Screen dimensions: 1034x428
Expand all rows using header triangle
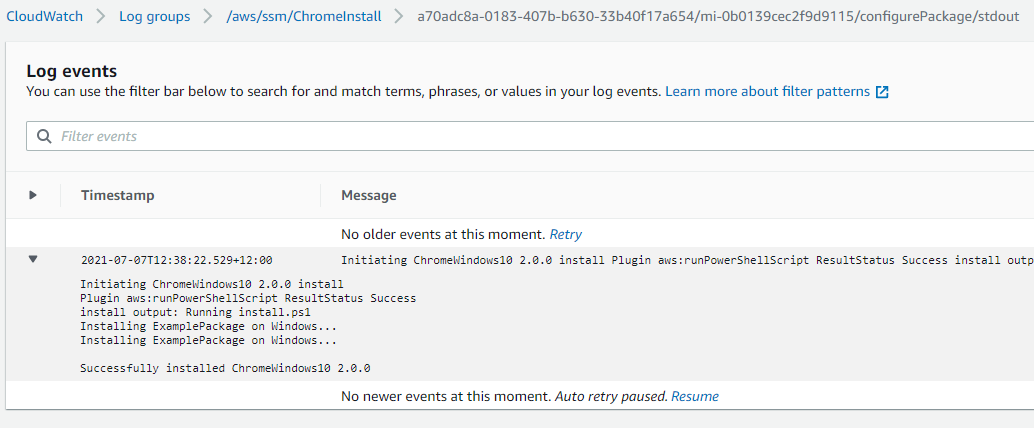coord(33,195)
